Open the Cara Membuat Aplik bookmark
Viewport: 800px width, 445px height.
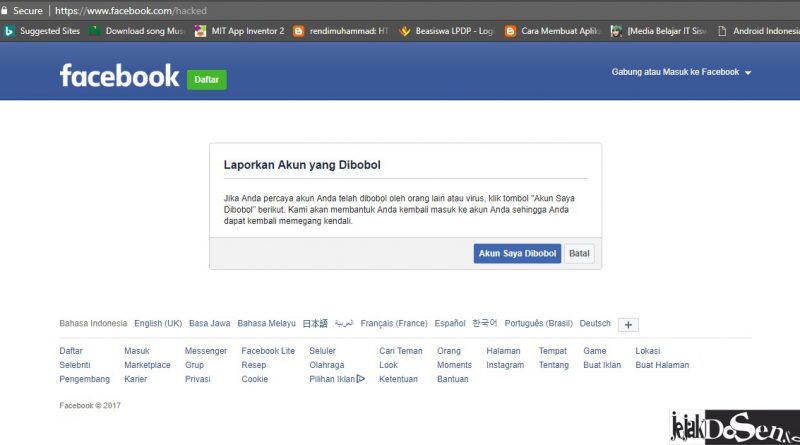[553, 31]
